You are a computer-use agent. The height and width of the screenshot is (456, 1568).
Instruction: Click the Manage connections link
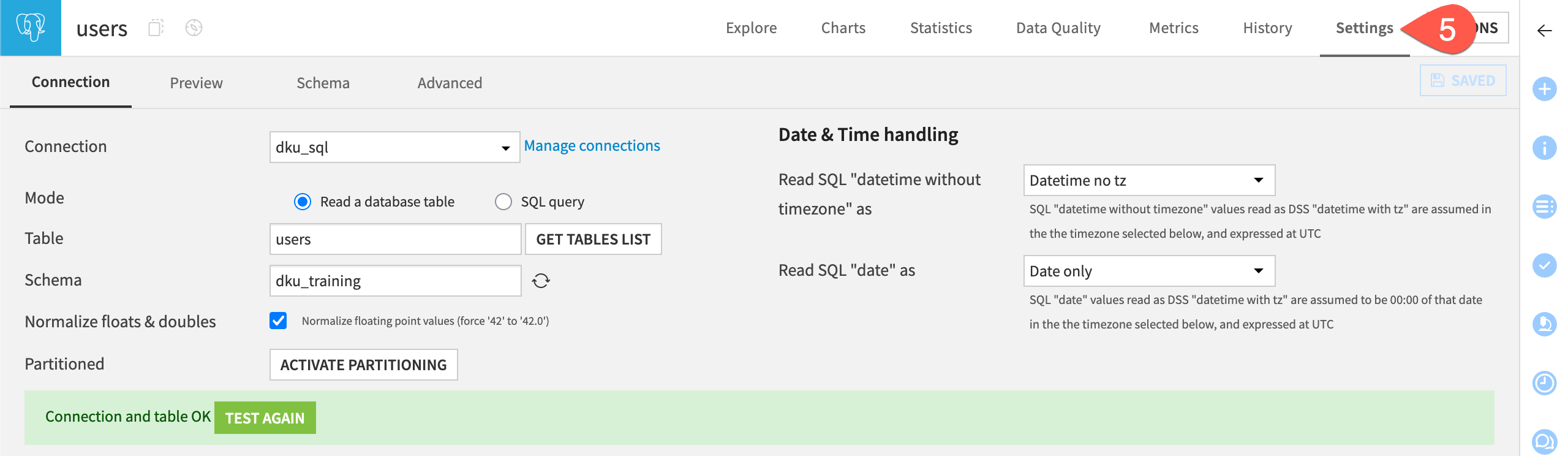(592, 146)
